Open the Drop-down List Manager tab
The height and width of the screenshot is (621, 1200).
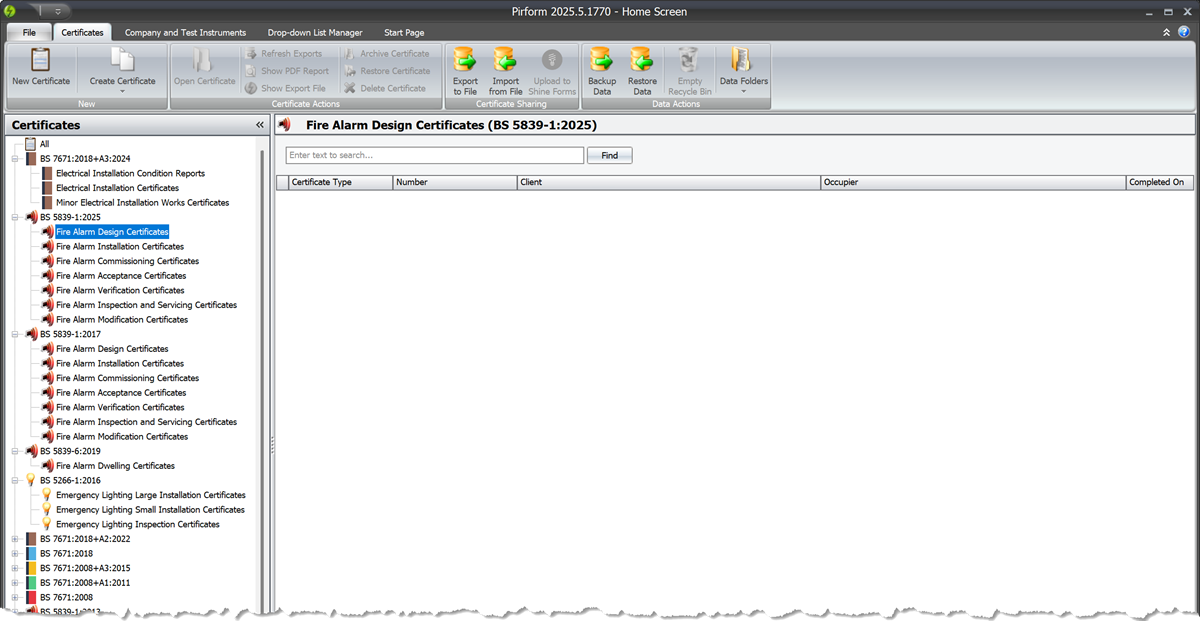point(313,32)
